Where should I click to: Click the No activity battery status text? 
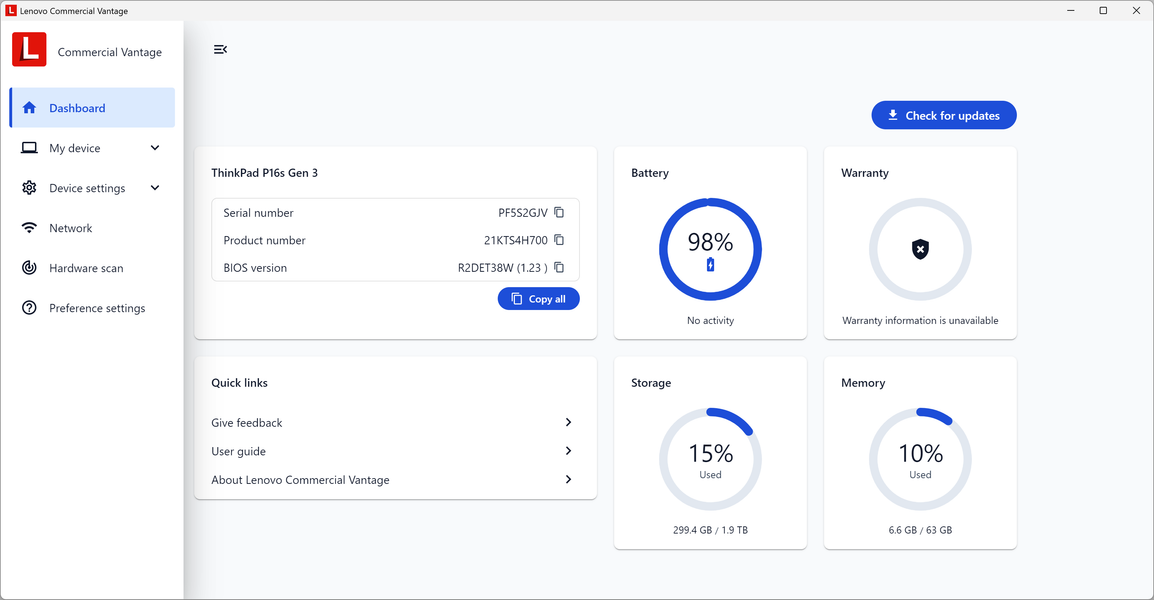point(710,320)
